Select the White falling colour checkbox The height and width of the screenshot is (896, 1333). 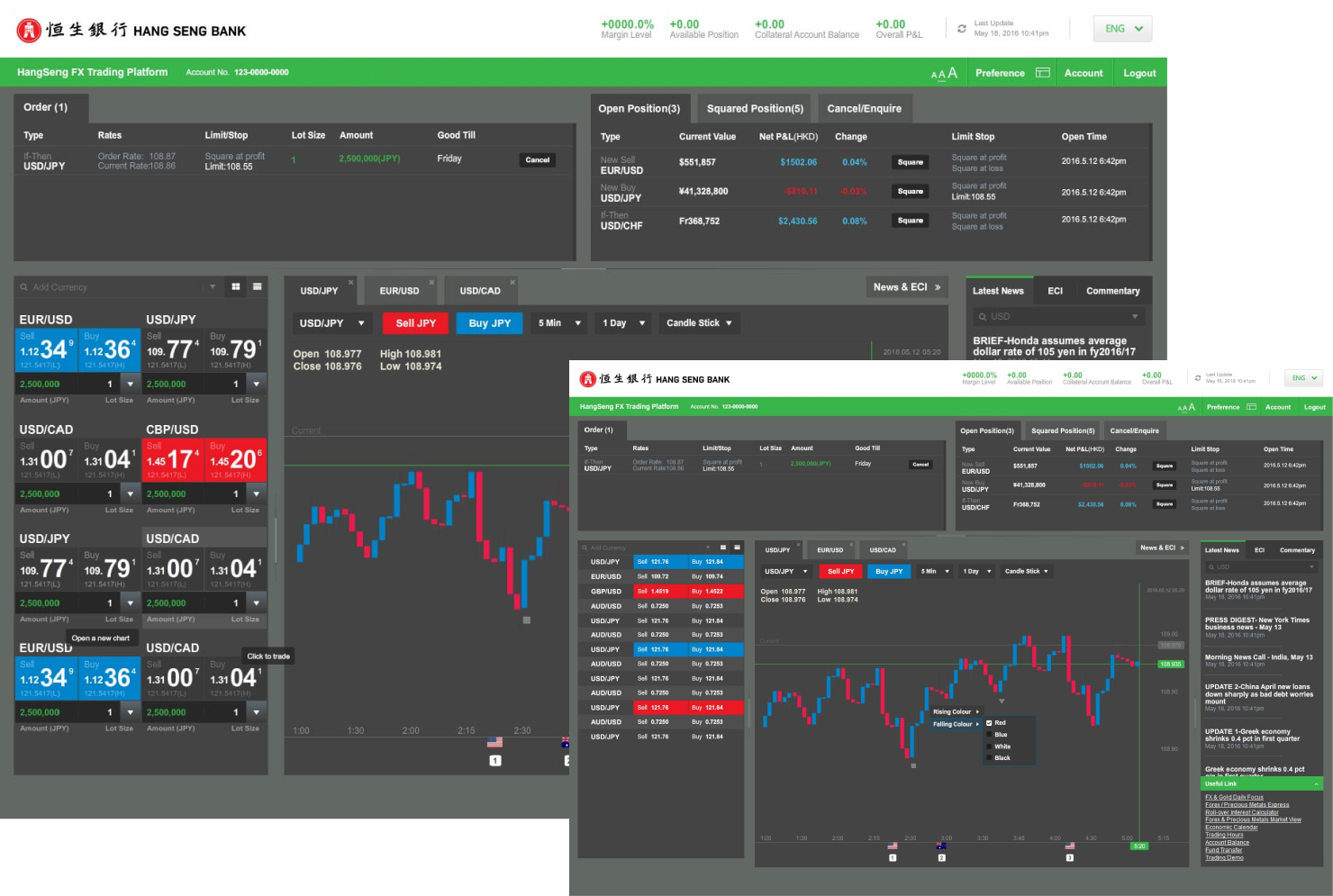[x=989, y=747]
